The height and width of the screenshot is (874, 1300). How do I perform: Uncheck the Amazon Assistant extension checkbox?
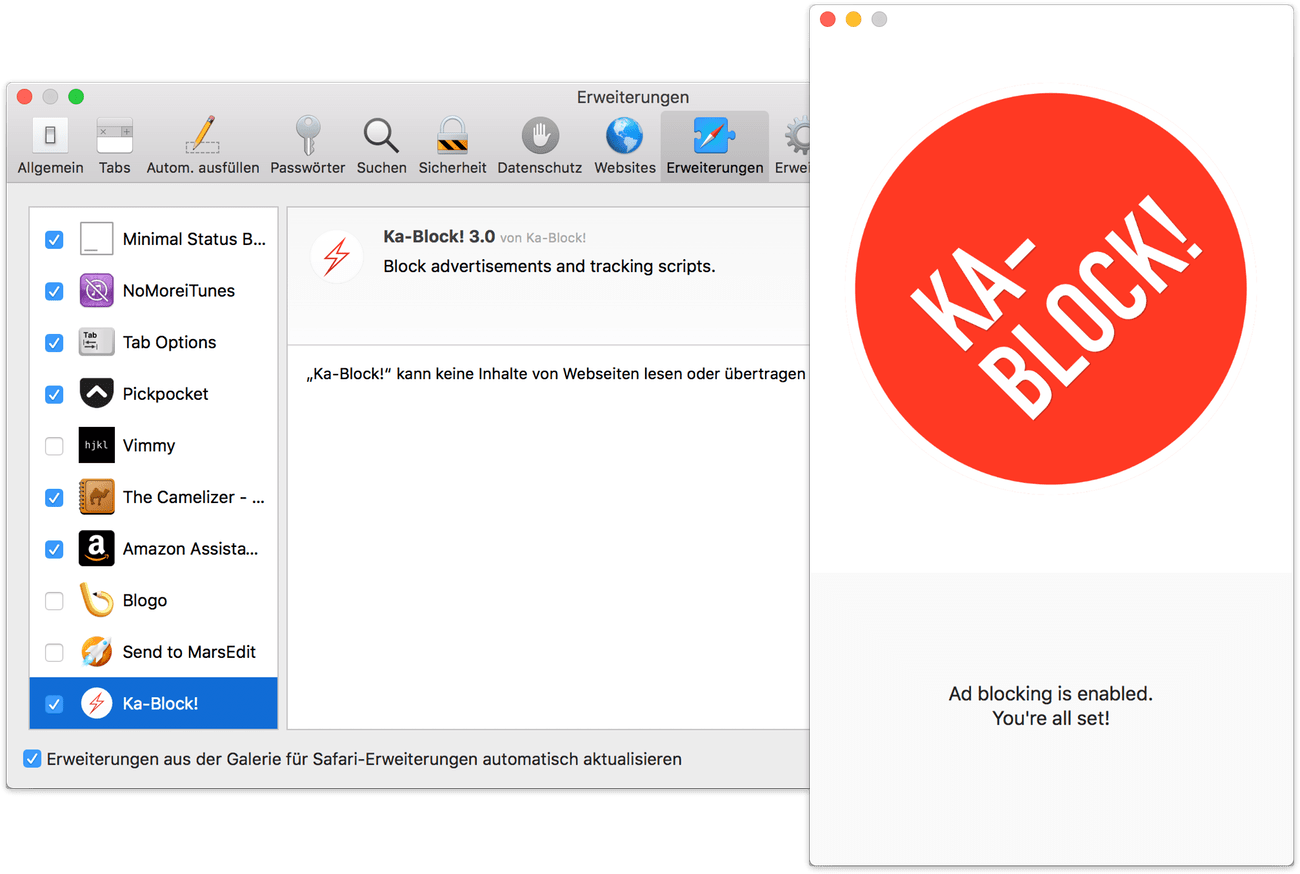54,549
